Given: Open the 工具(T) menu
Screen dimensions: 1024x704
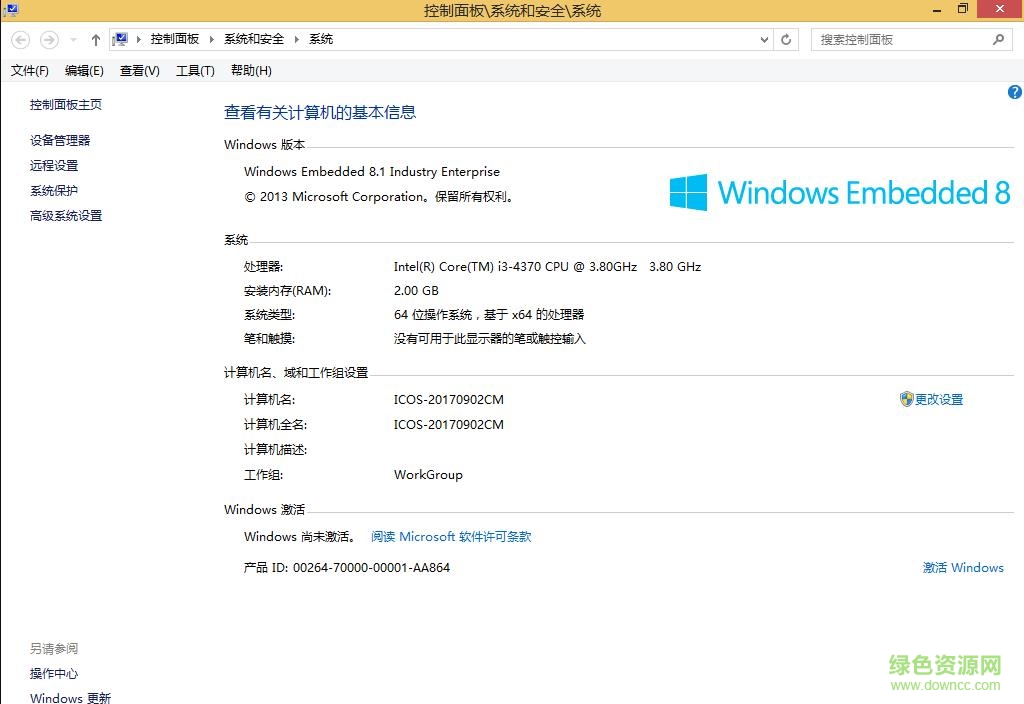Looking at the screenshot, I should pyautogui.click(x=195, y=71).
